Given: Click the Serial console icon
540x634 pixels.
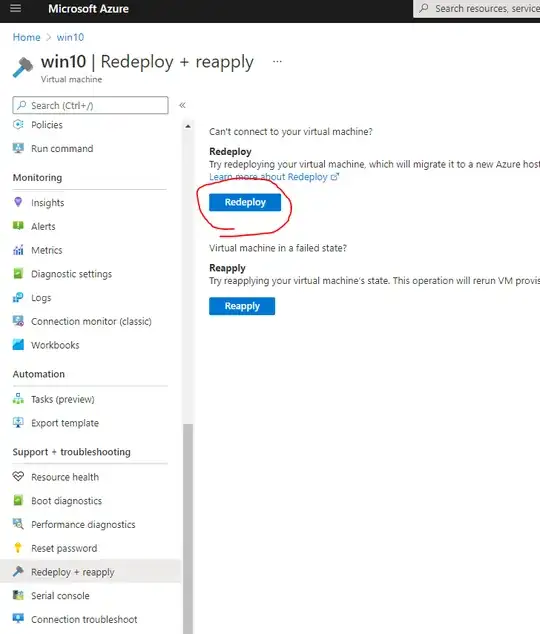Looking at the screenshot, I should [18, 595].
